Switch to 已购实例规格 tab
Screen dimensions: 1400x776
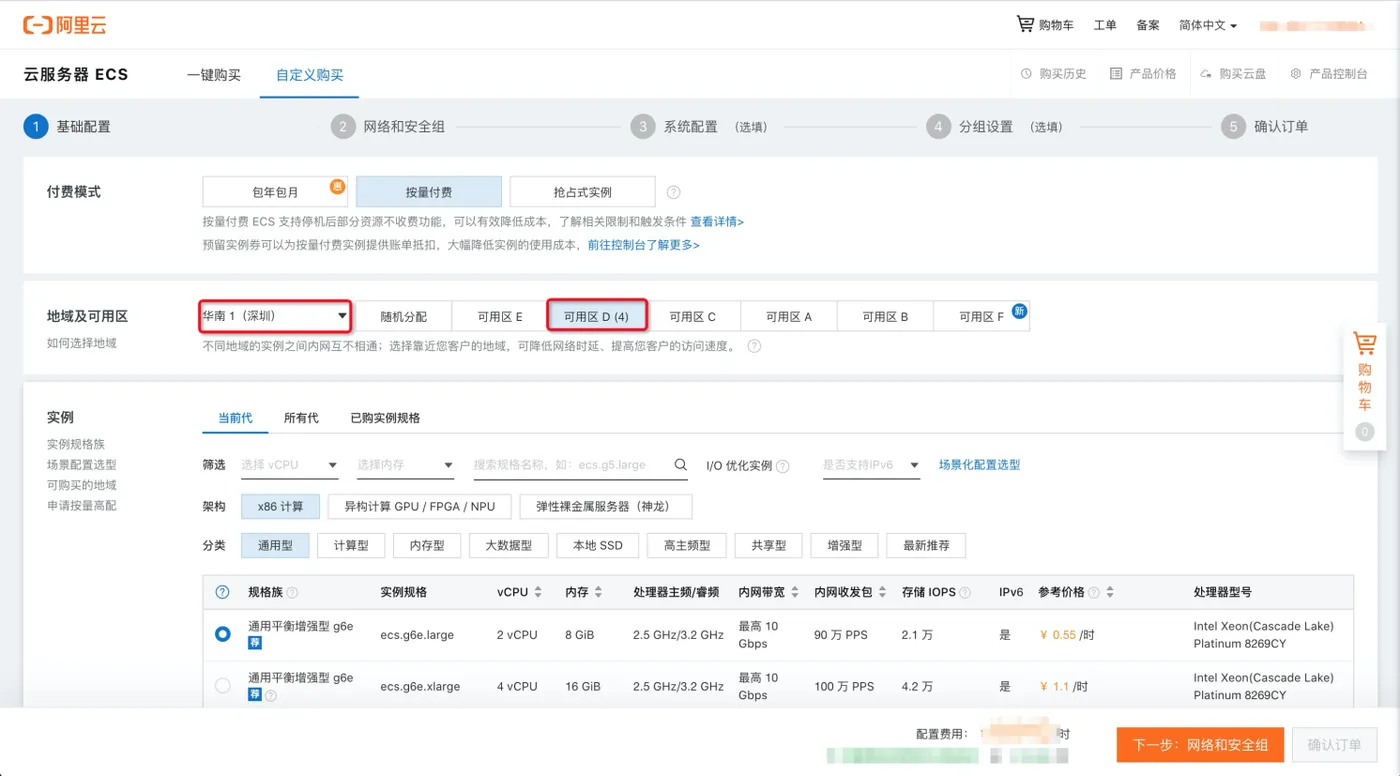point(385,418)
